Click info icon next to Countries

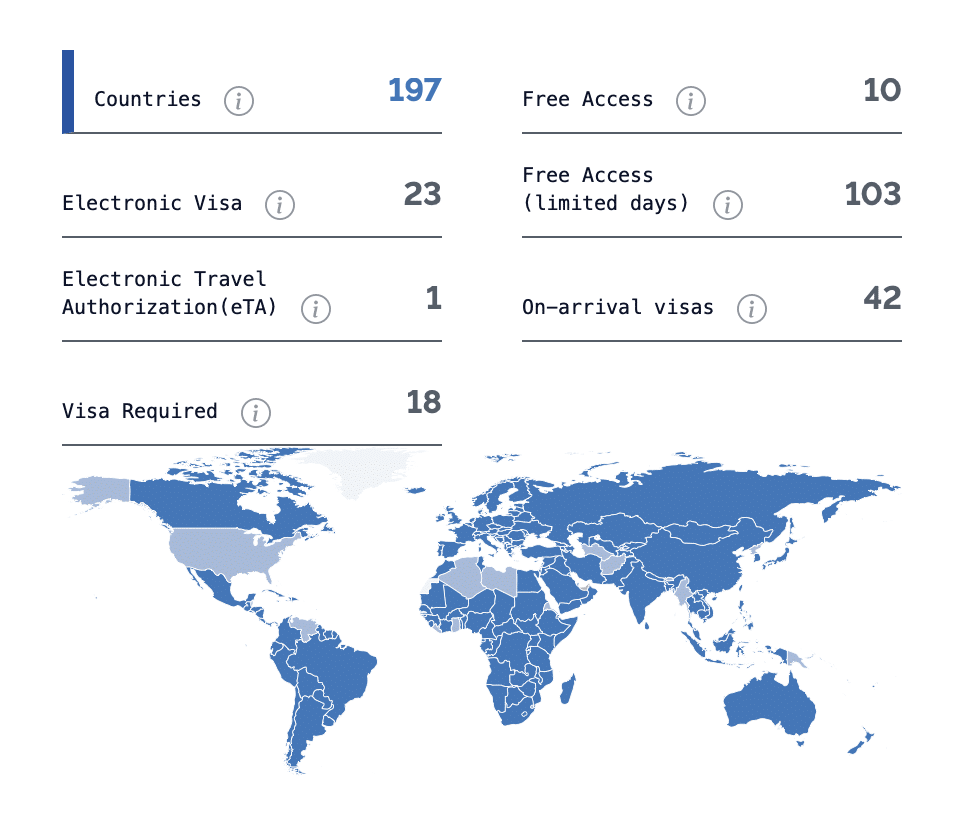[x=239, y=101]
